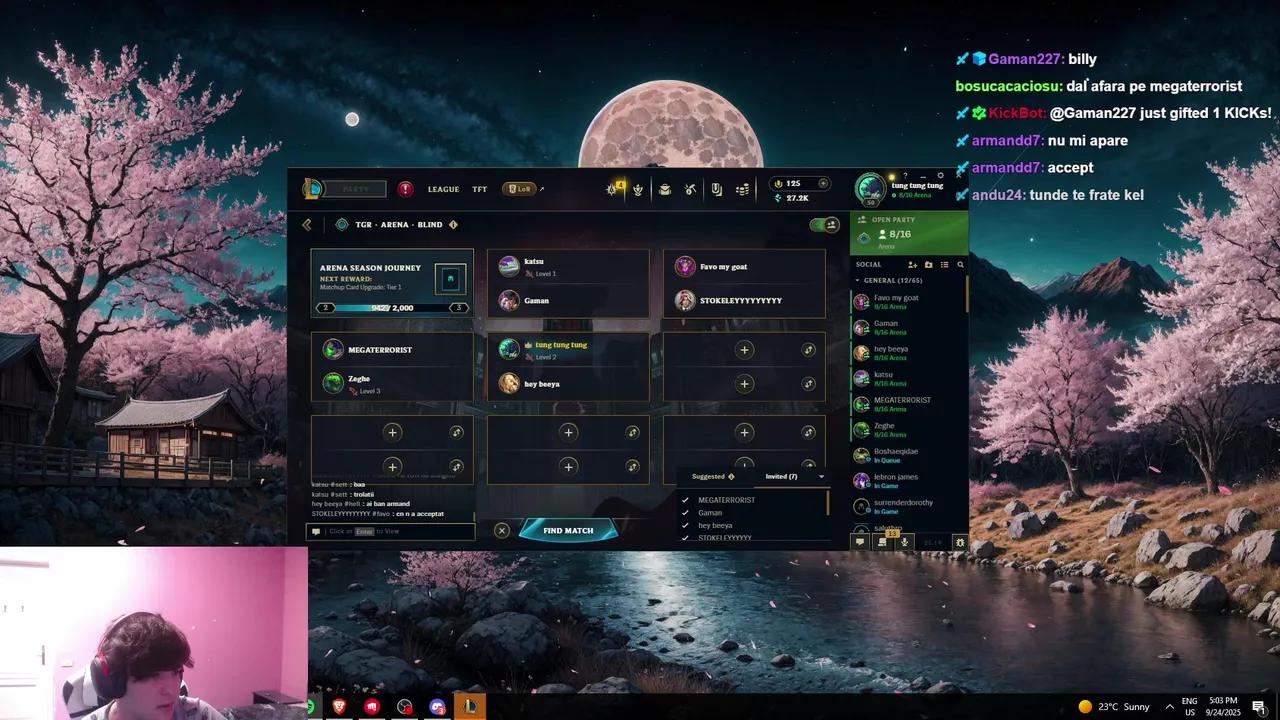Show info for TGR Arena Blind mode
The height and width of the screenshot is (720, 1280).
[x=453, y=225]
